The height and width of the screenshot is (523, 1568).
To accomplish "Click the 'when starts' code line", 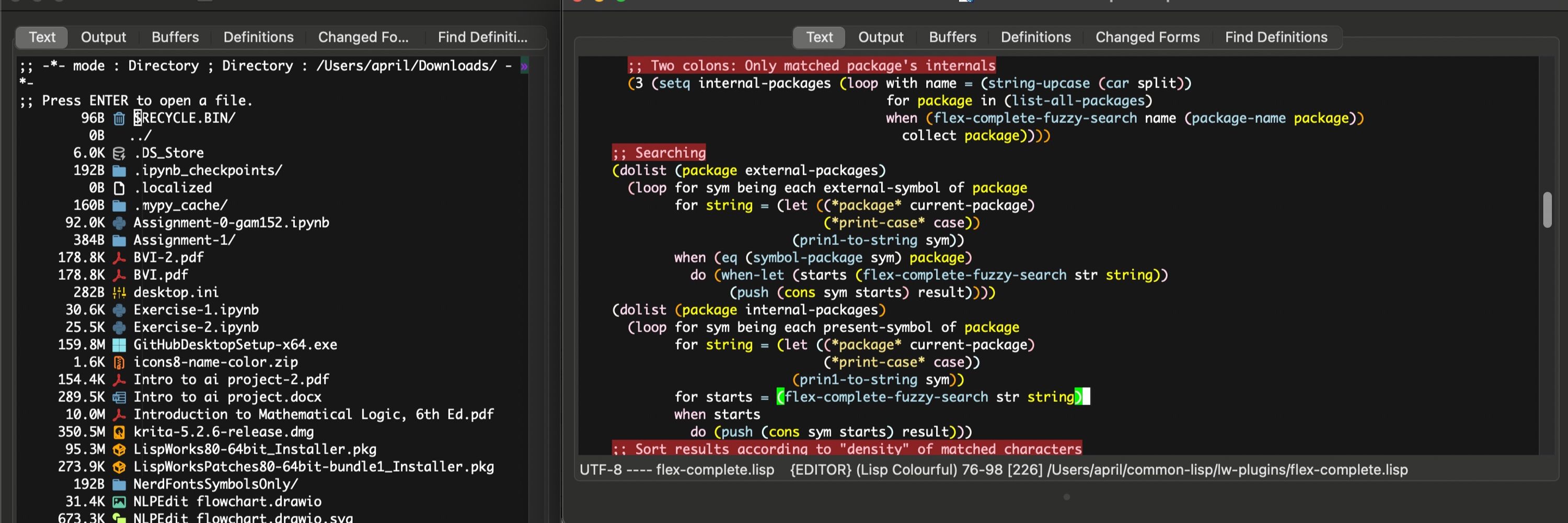I will [x=717, y=415].
